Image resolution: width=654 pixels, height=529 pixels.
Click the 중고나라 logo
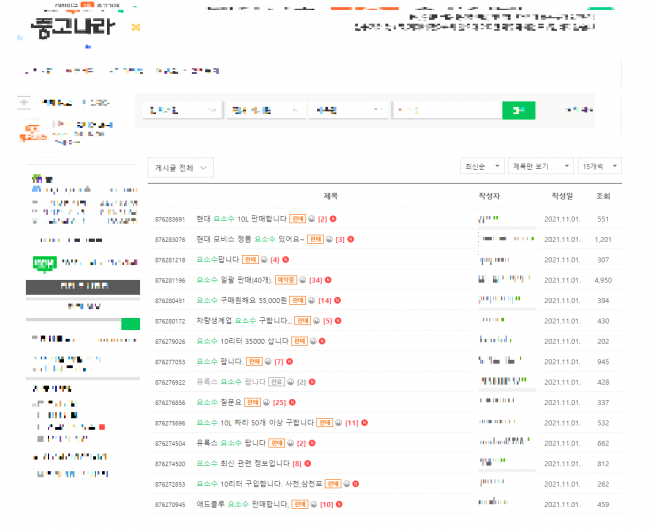(73, 28)
